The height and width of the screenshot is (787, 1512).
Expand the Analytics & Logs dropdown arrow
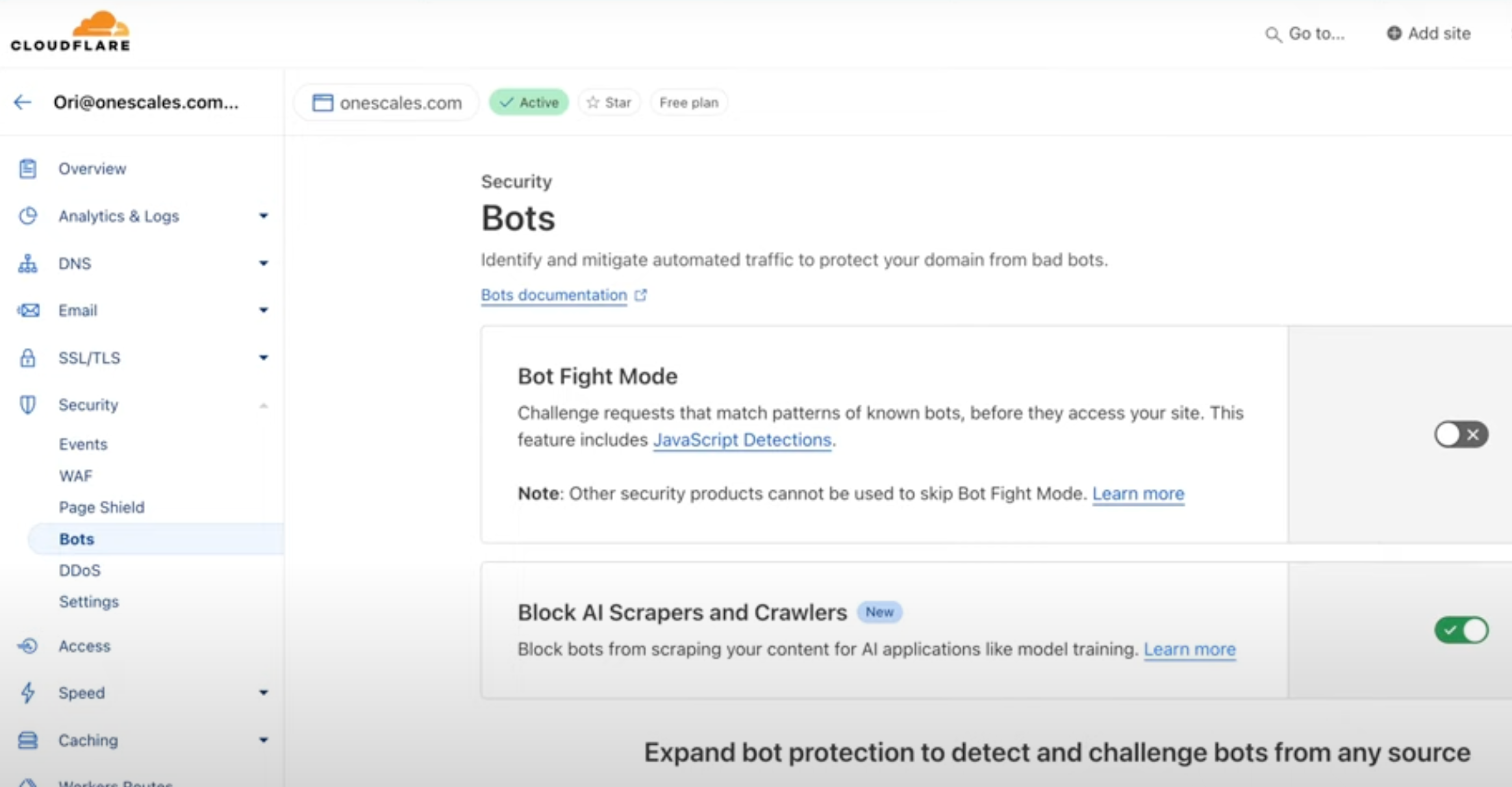(x=263, y=216)
